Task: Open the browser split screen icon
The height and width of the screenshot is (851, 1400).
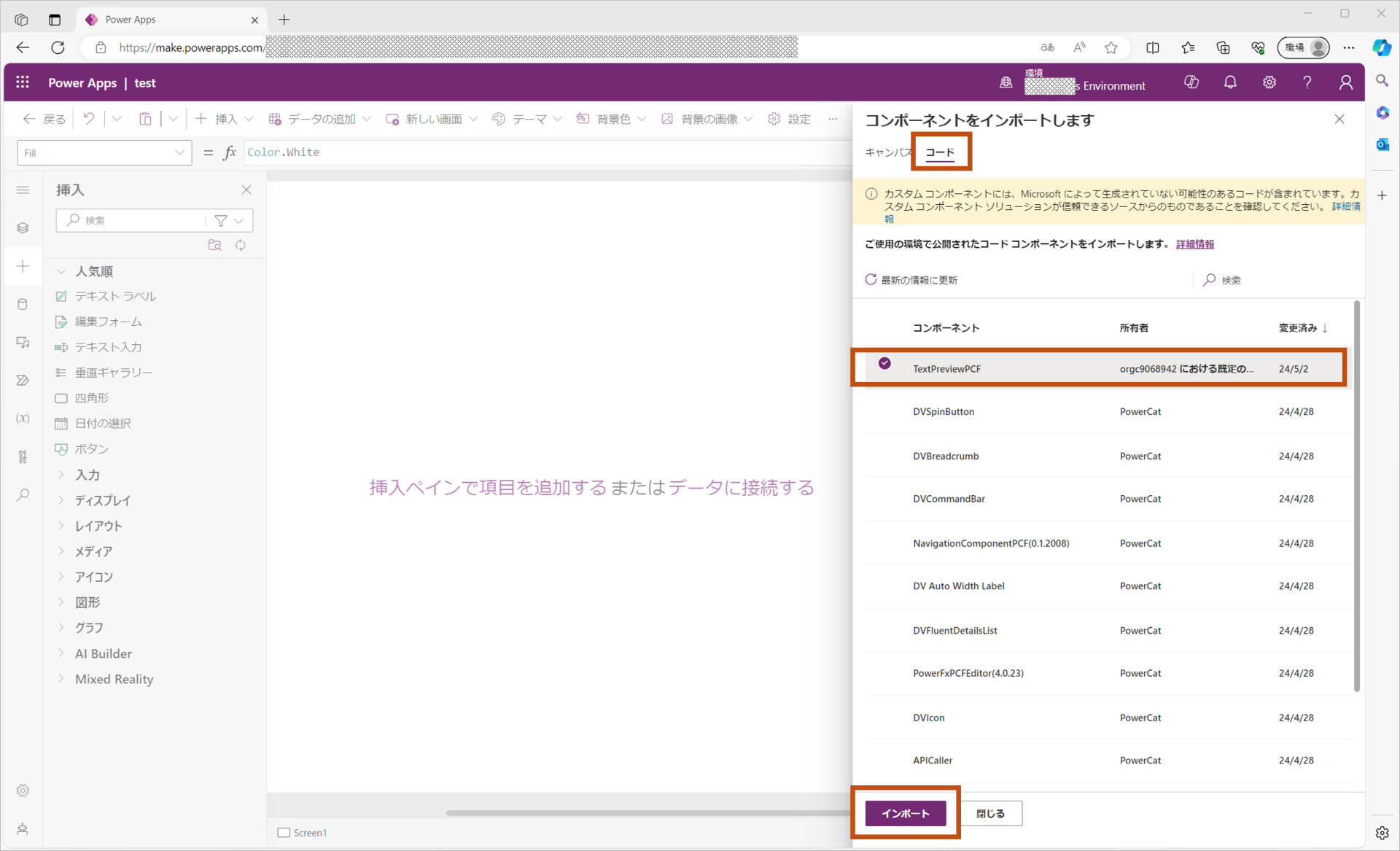Action: coord(1153,47)
